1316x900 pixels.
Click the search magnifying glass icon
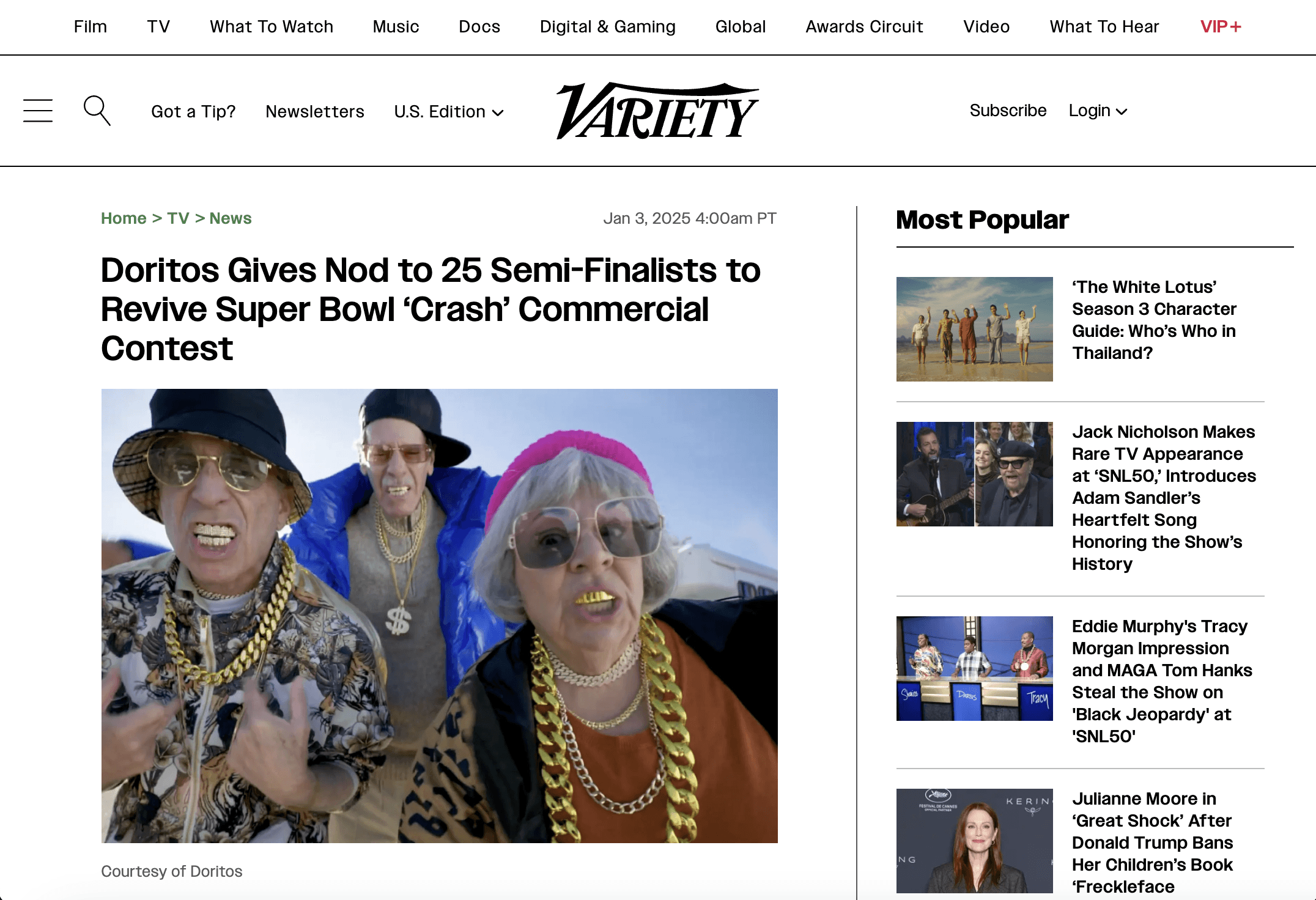pos(97,110)
